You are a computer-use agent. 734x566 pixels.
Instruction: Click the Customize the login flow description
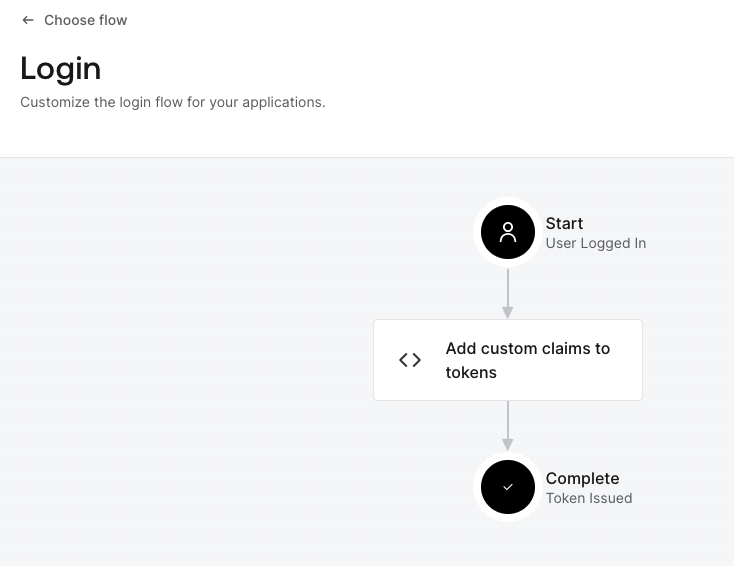(x=173, y=102)
